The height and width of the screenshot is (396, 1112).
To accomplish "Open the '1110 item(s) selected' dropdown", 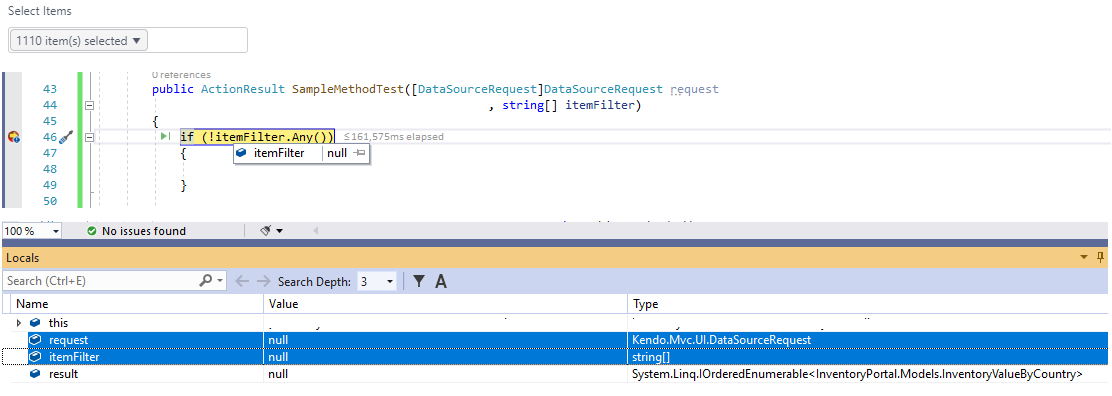I will [x=79, y=40].
